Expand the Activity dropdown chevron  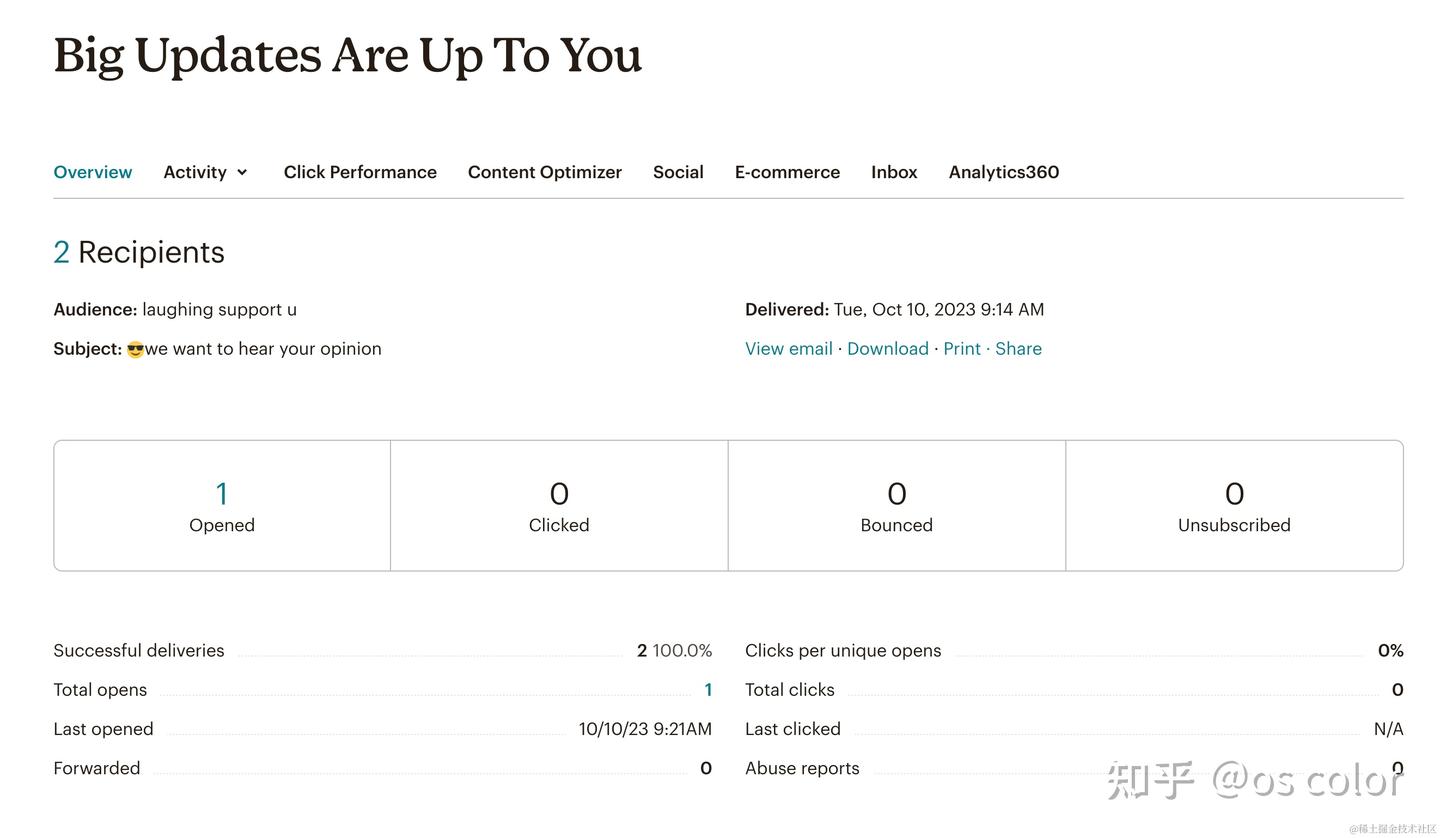point(242,172)
